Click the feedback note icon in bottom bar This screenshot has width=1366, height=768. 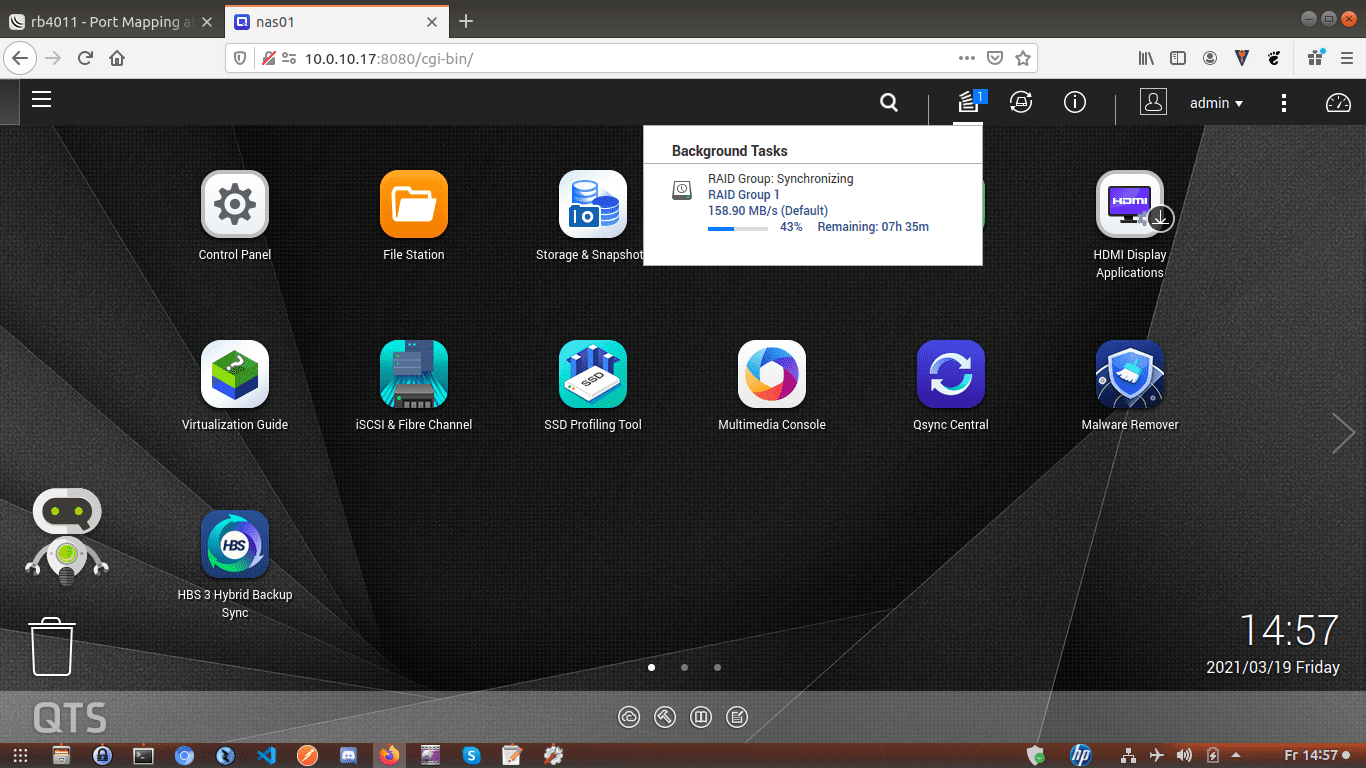(737, 717)
